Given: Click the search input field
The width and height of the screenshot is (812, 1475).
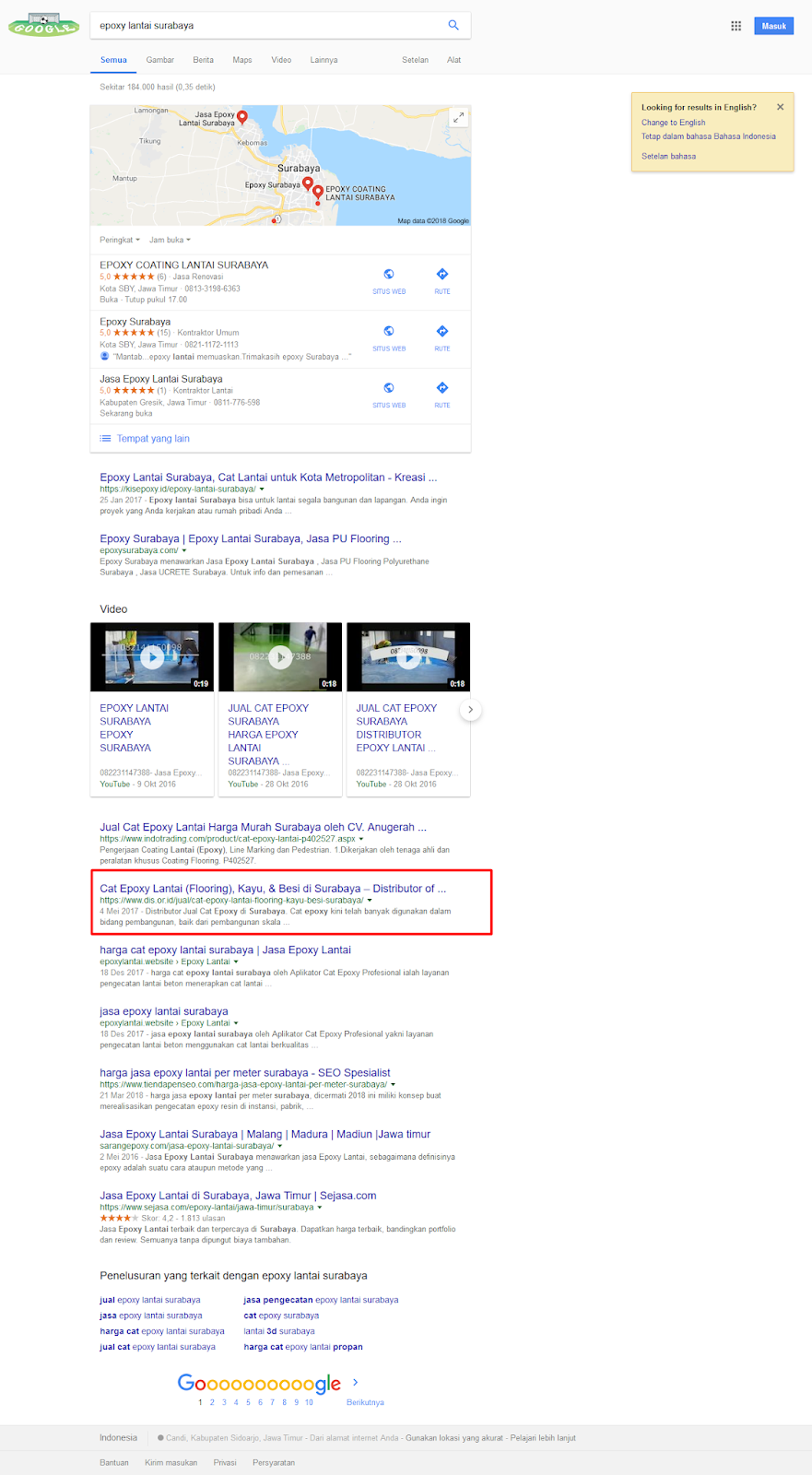Looking at the screenshot, I should coord(267,26).
